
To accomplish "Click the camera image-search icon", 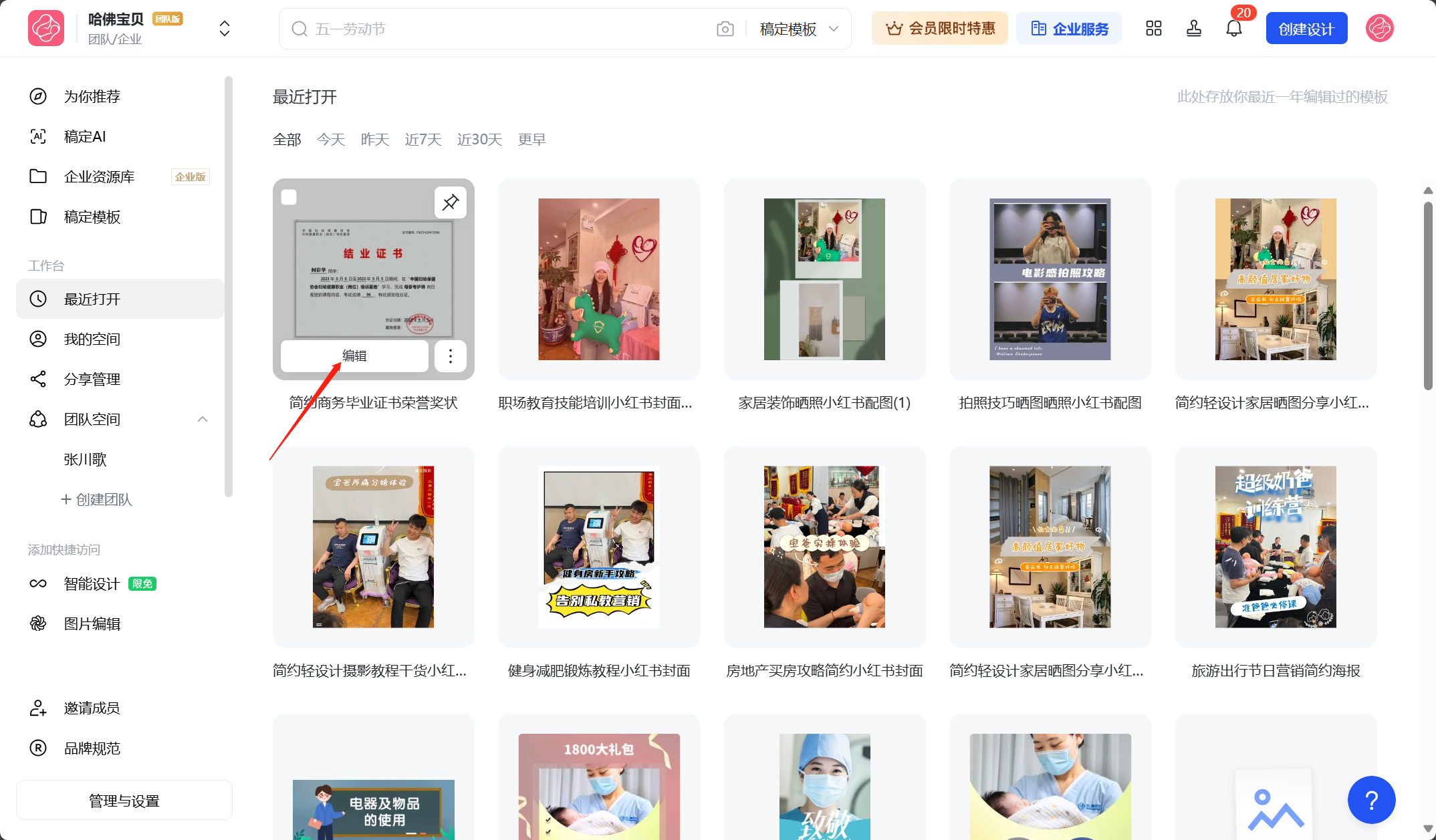I will click(725, 29).
